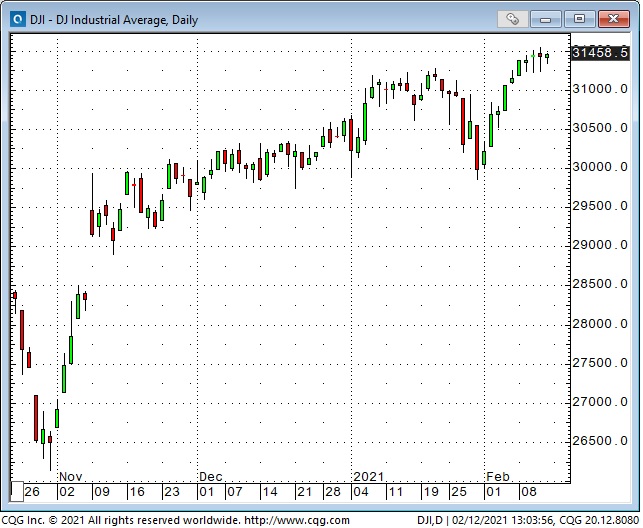Click the 08 date on time axis
Viewport: 643px width, 528px height.
click(529, 492)
